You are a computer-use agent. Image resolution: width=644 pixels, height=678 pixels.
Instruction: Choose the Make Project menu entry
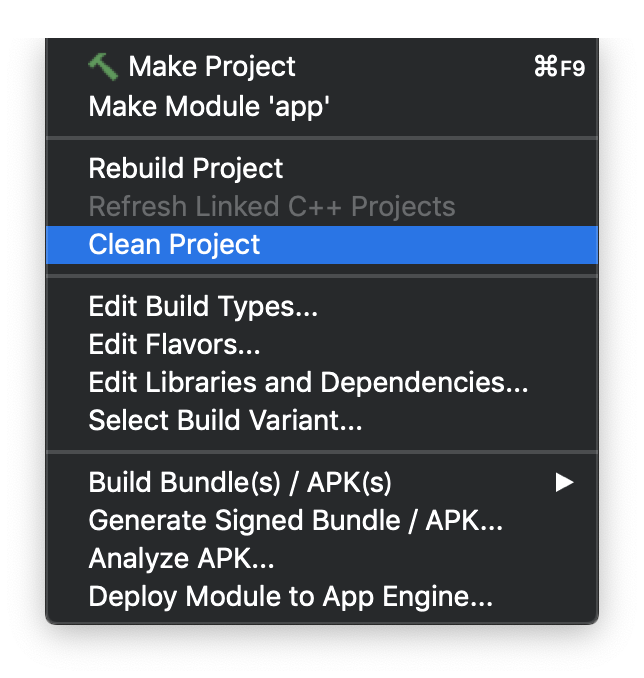point(322,67)
